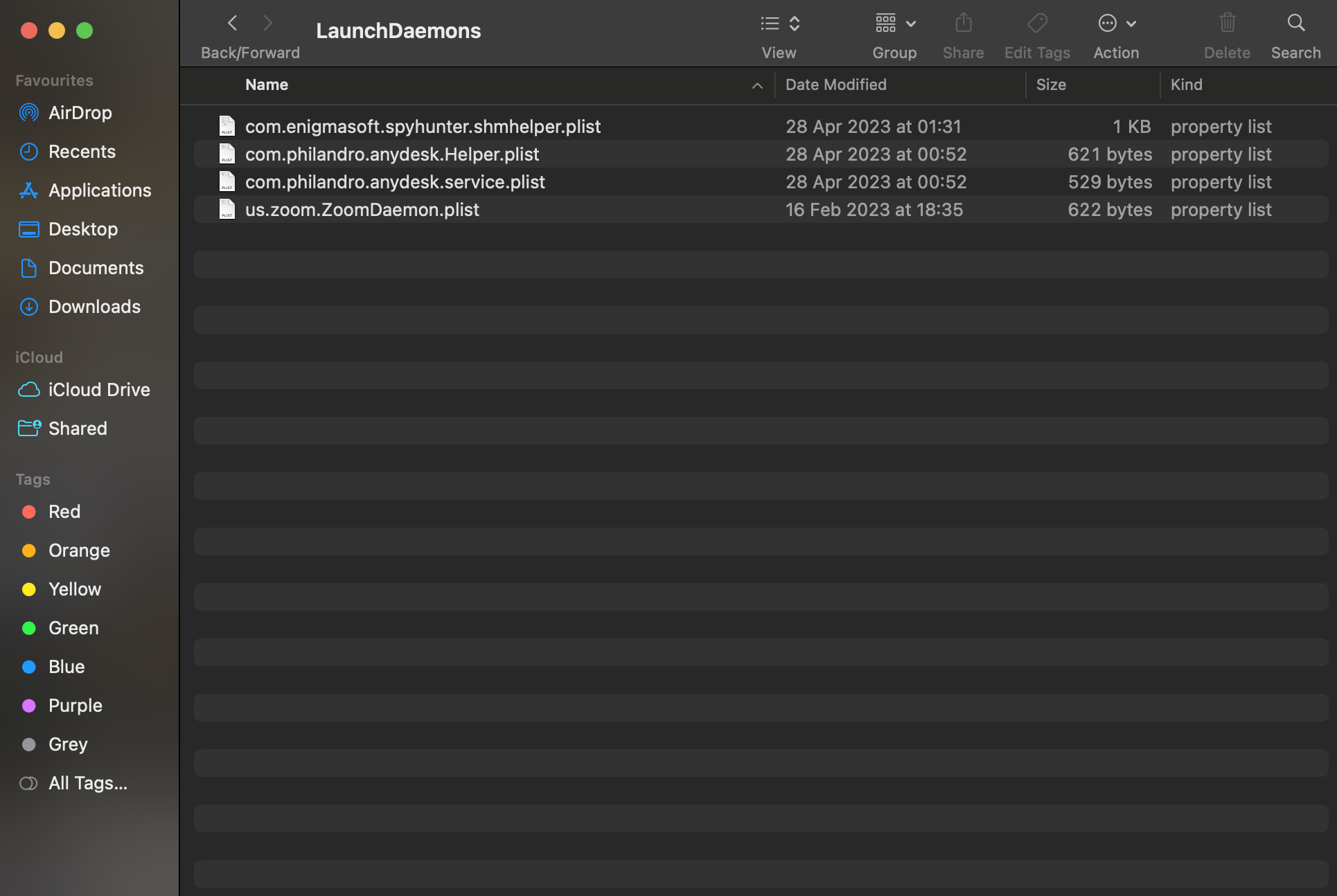Open the View mode selector
The width and height of the screenshot is (1337, 896).
779,24
